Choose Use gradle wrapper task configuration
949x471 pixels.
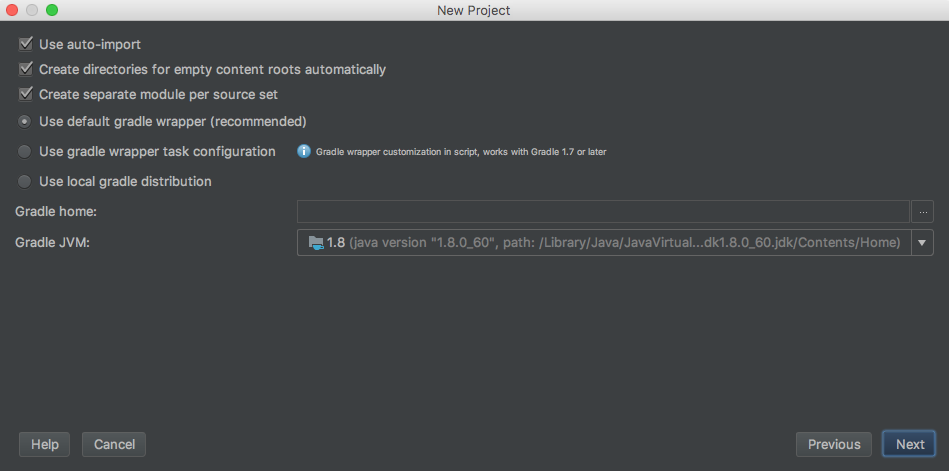tap(25, 152)
